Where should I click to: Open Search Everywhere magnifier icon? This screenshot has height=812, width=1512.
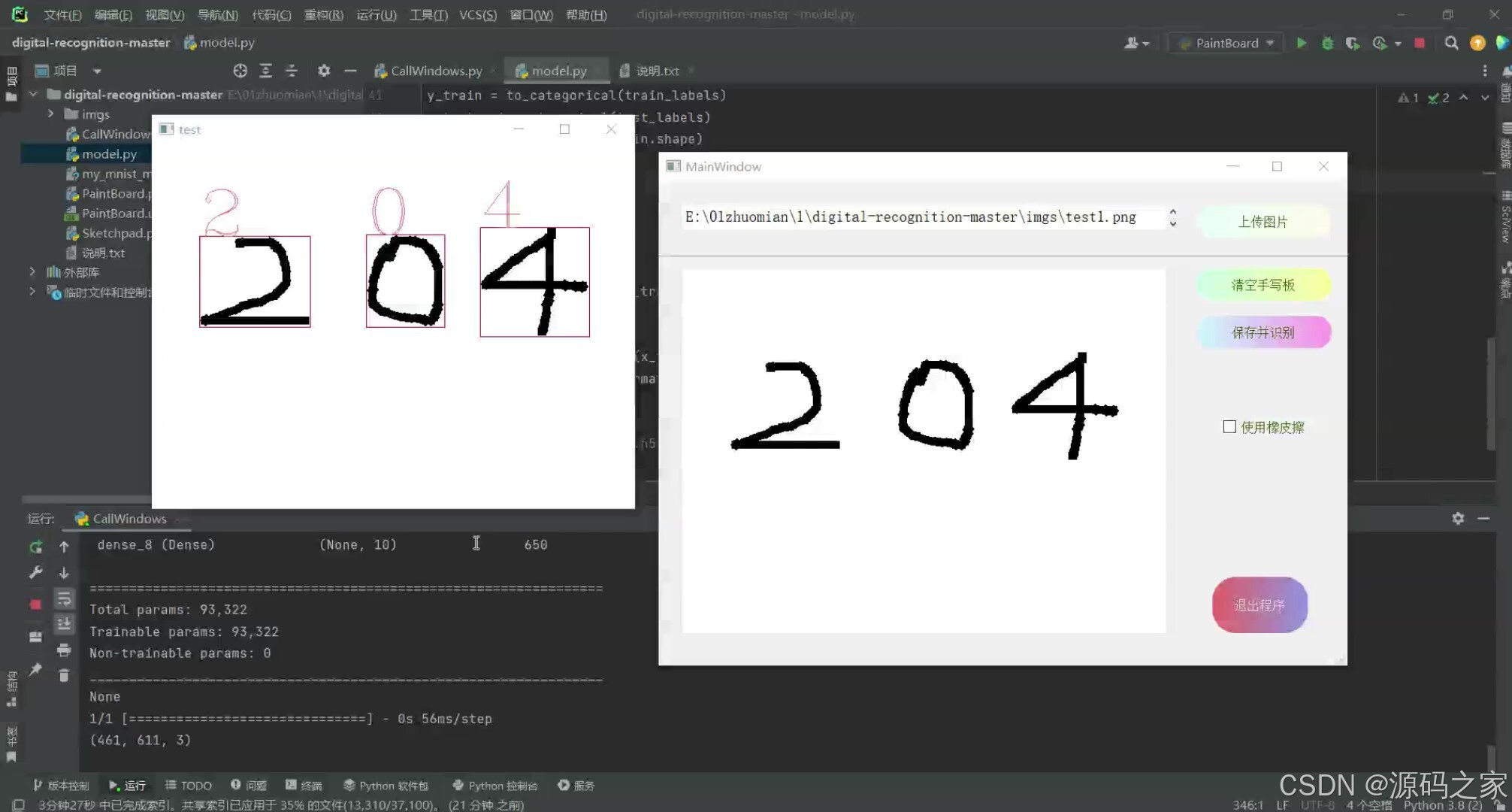[x=1451, y=44]
